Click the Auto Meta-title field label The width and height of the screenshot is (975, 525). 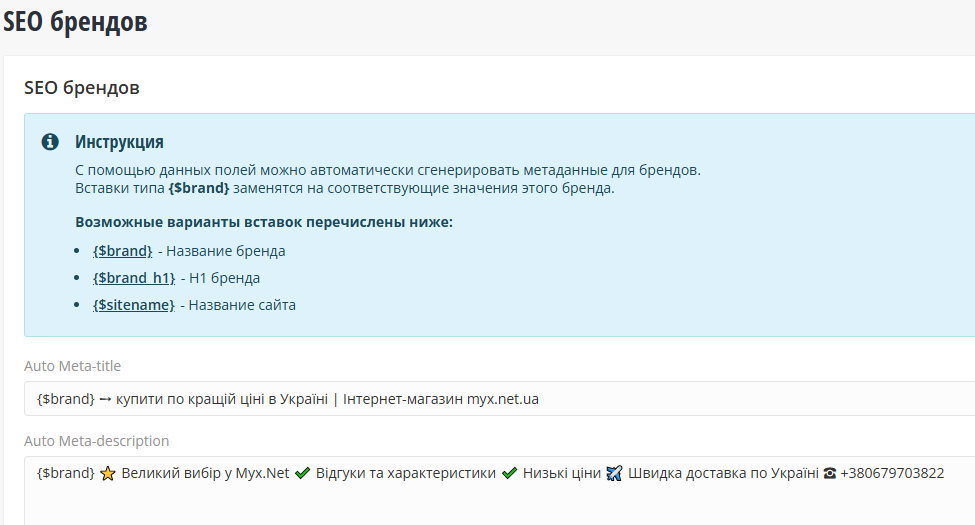[x=72, y=366]
